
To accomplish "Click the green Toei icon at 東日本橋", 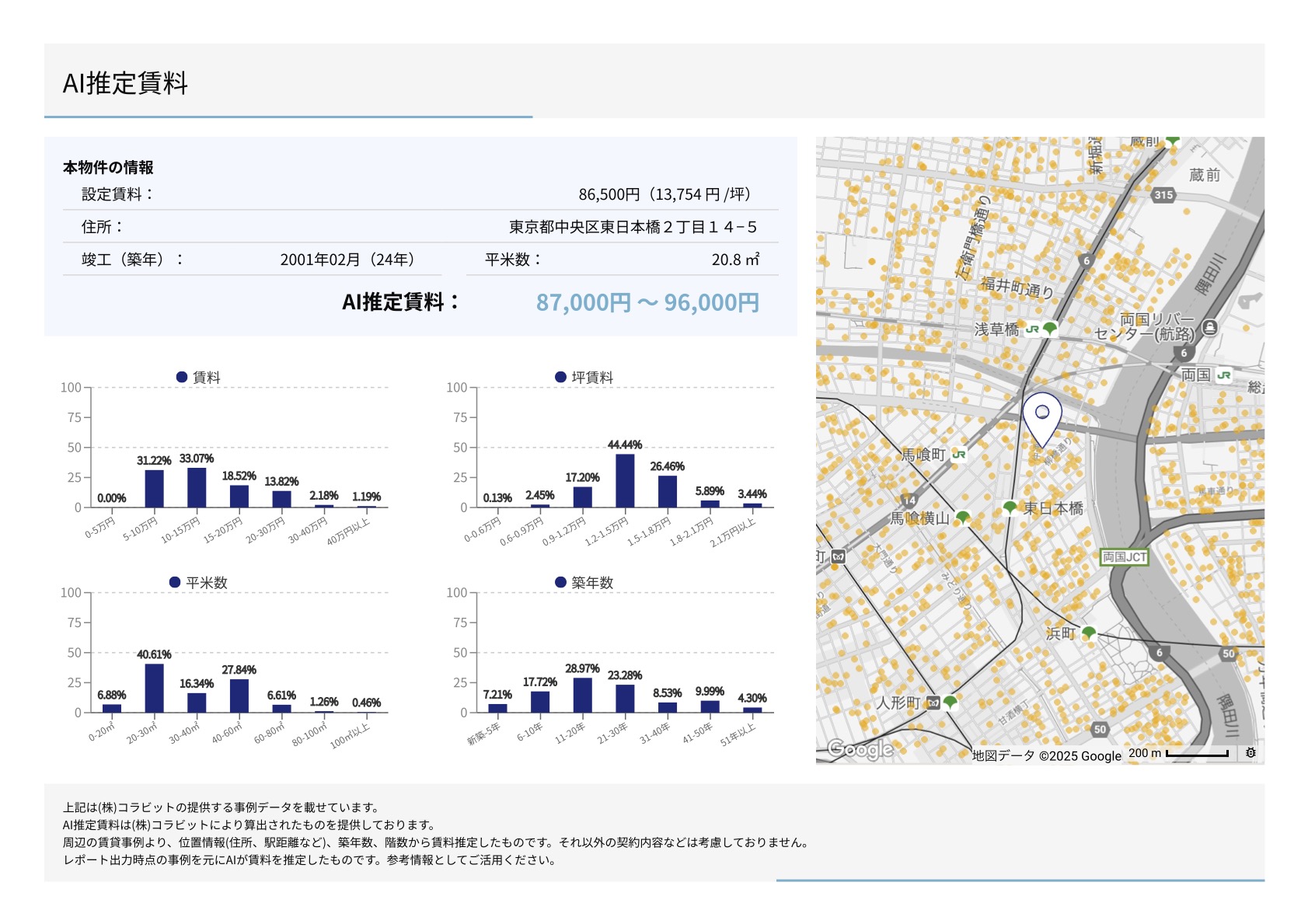I will point(1010,507).
